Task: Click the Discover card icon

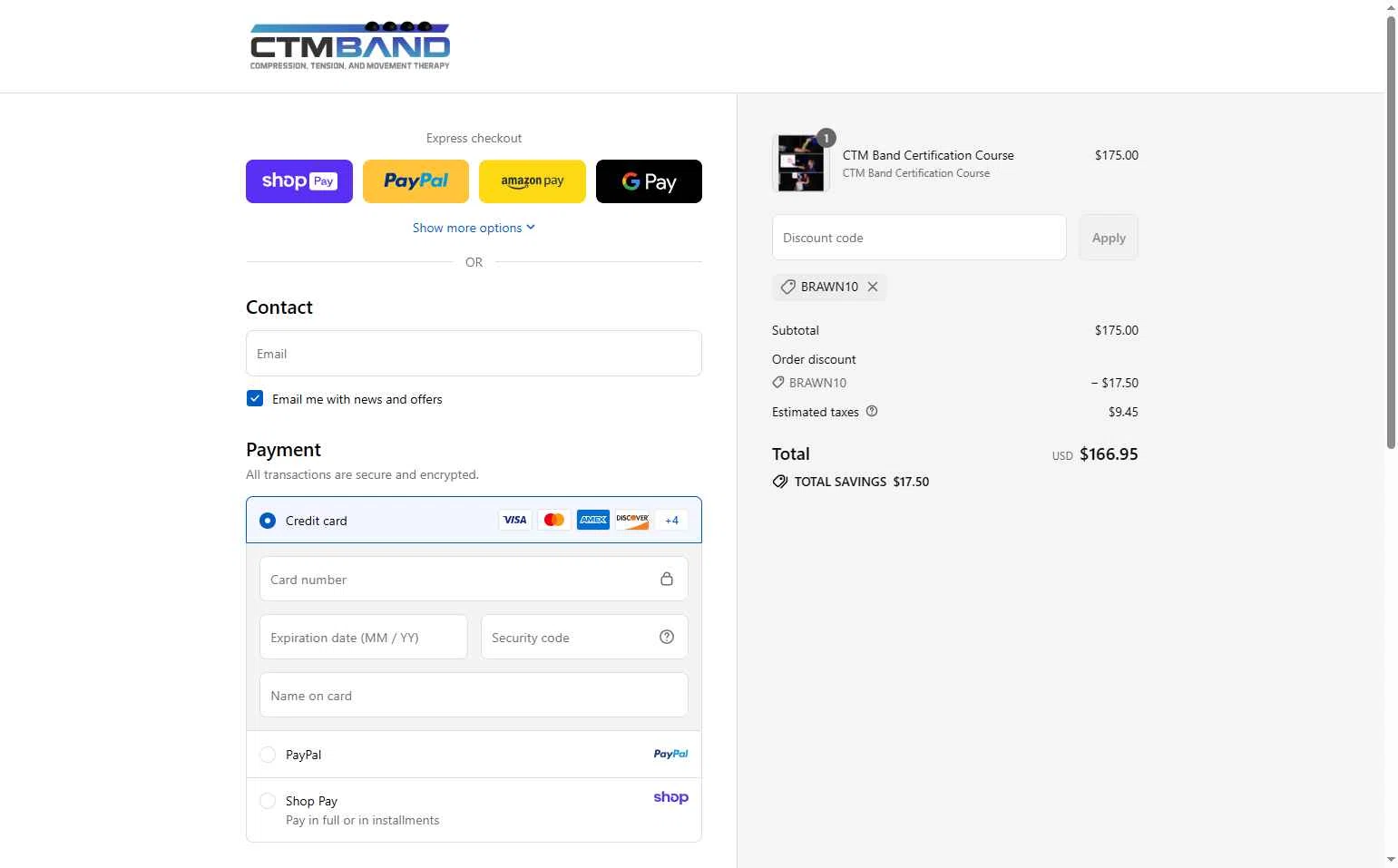Action: tap(632, 520)
